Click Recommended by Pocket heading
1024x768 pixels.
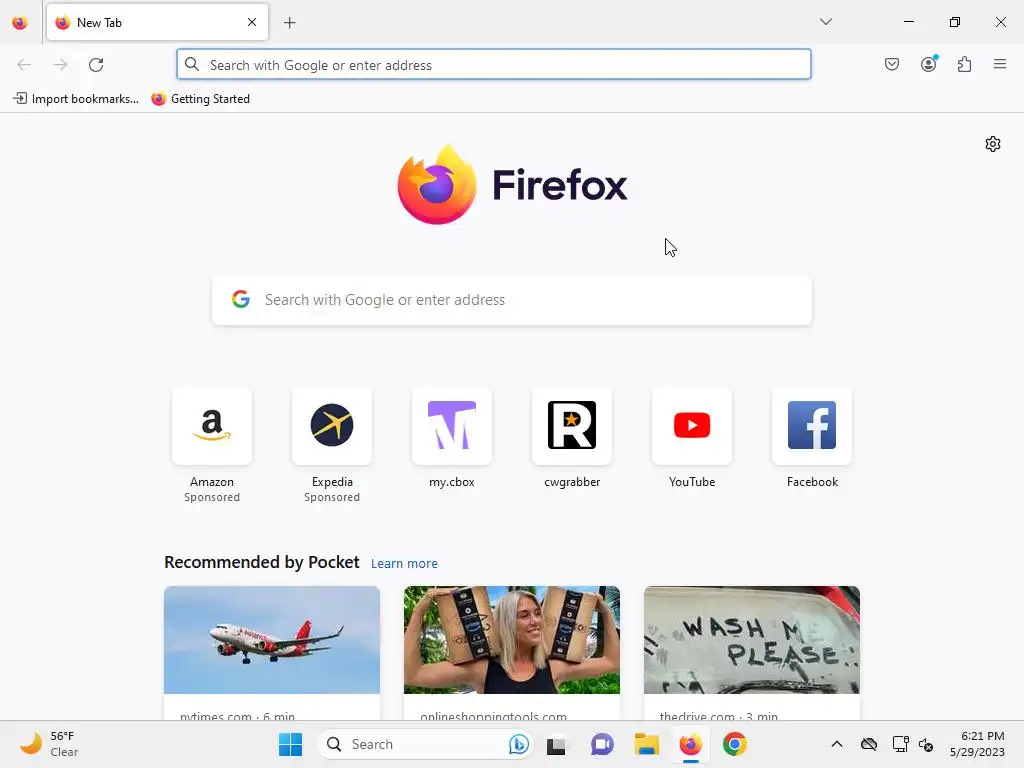point(262,562)
